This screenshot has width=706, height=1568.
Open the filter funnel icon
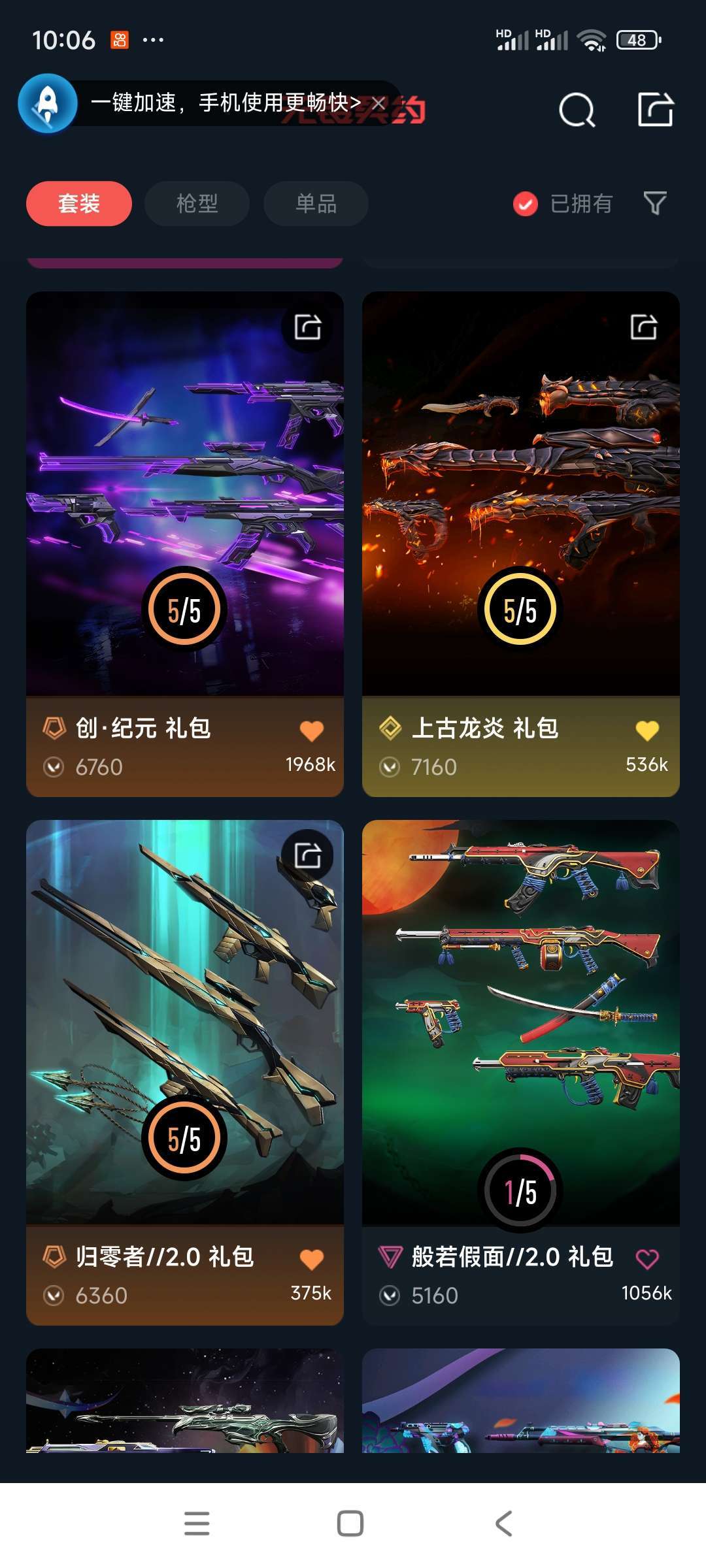[655, 203]
